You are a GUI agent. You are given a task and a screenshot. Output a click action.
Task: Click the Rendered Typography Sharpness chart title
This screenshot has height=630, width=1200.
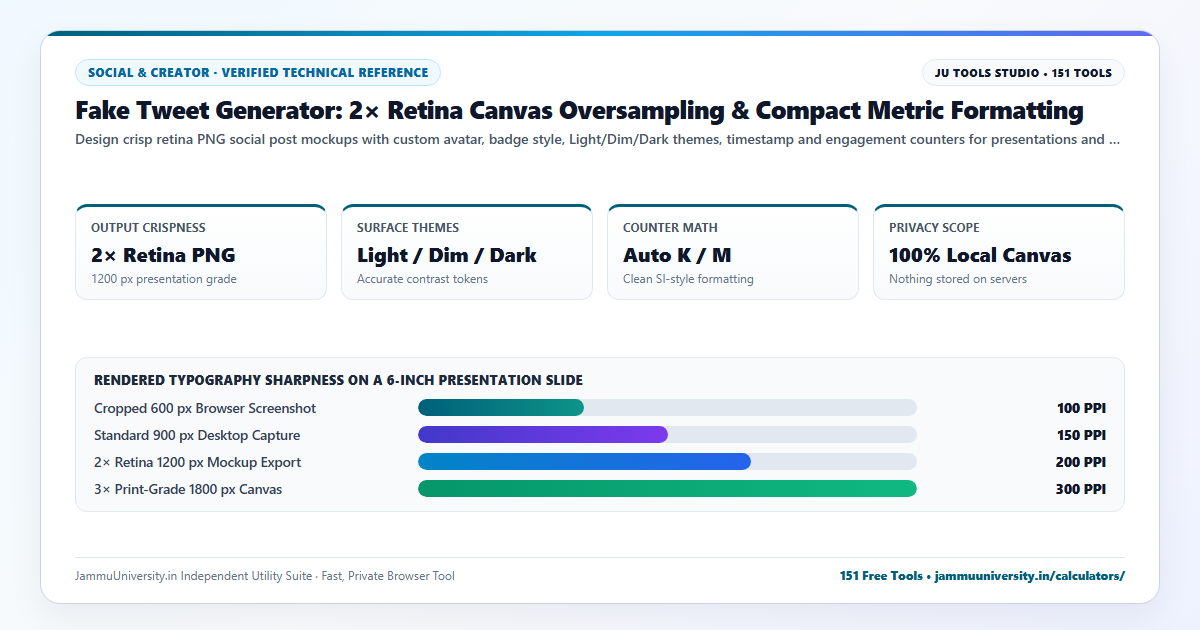(338, 380)
